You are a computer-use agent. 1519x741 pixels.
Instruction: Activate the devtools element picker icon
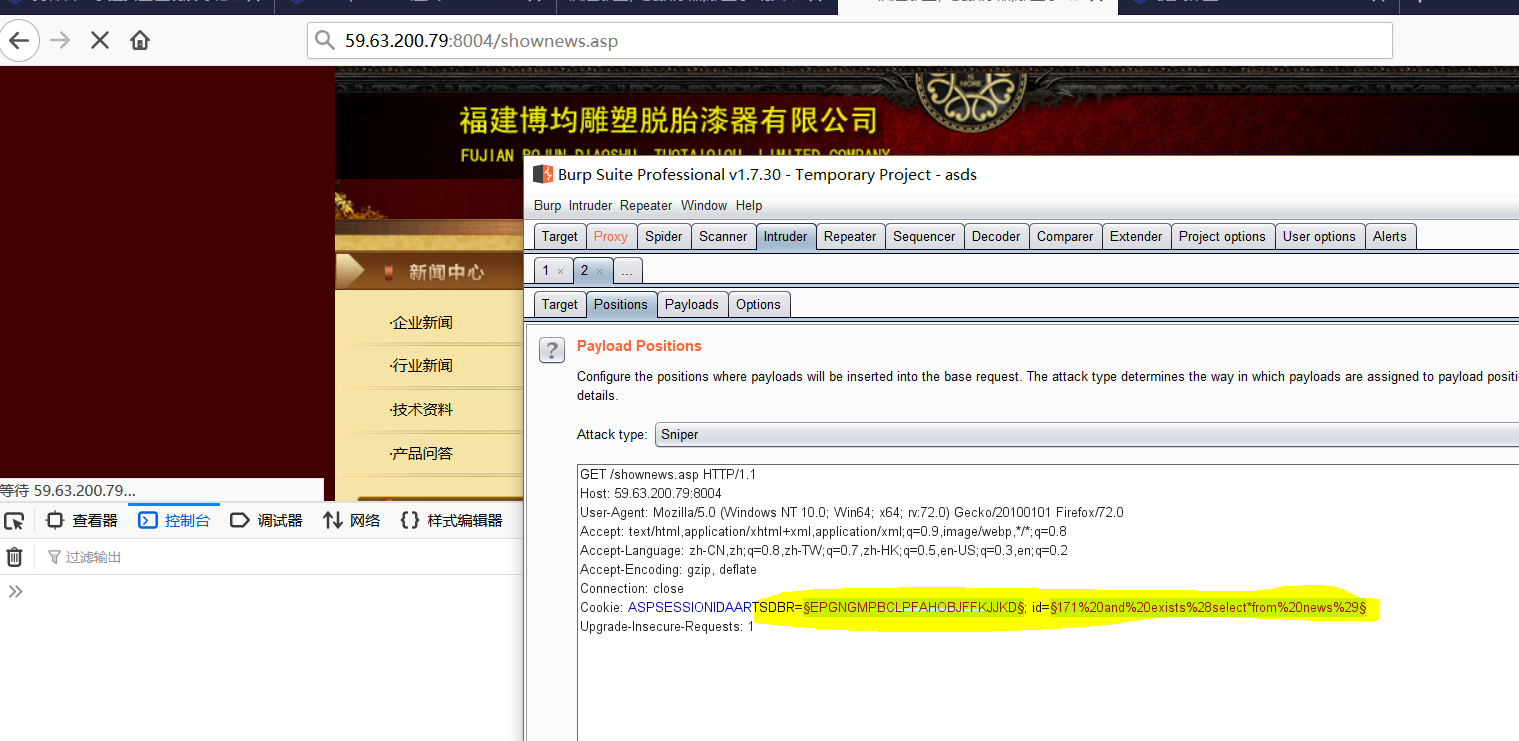point(14,520)
